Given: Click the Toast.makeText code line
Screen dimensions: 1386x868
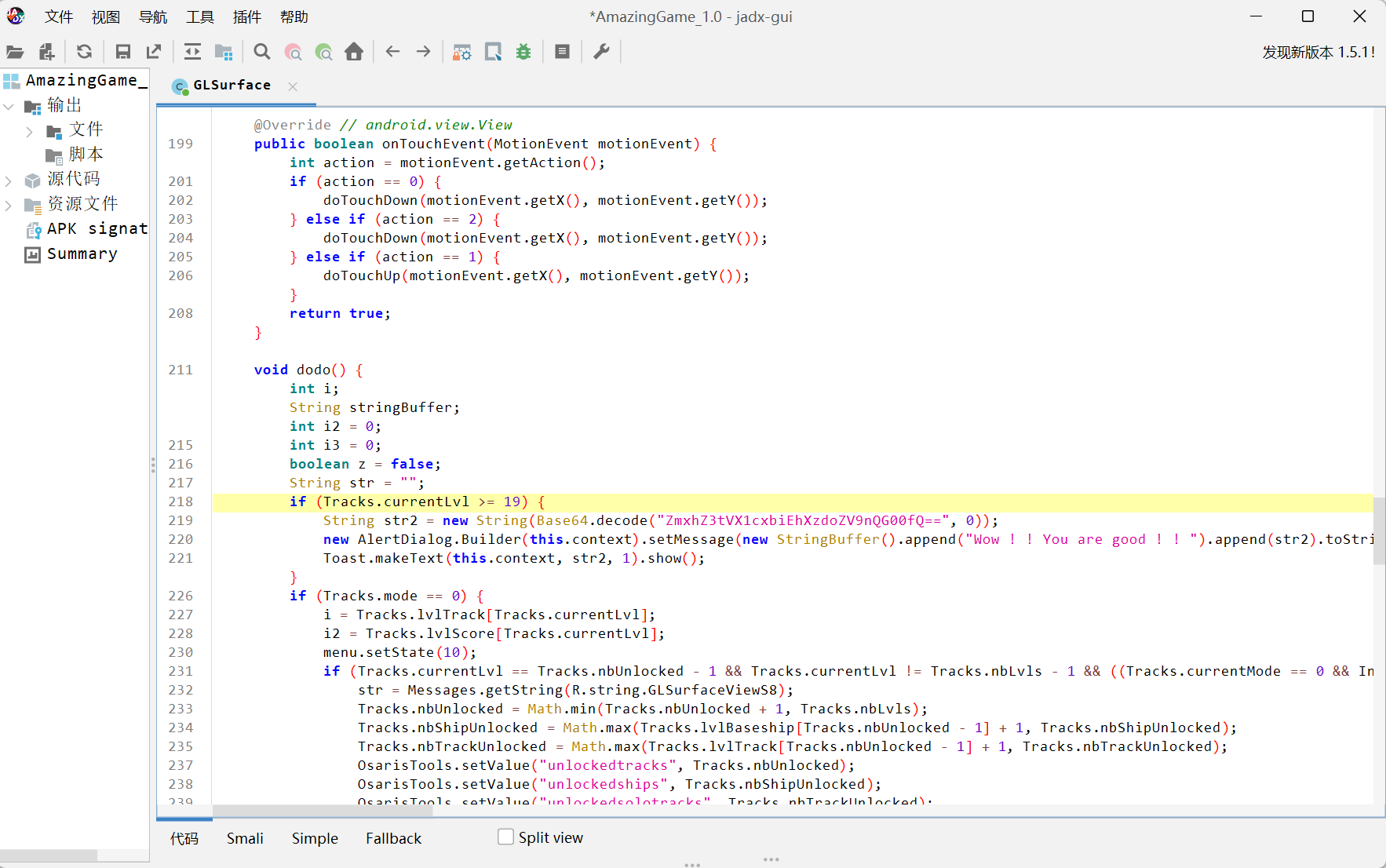Looking at the screenshot, I should tap(514, 558).
